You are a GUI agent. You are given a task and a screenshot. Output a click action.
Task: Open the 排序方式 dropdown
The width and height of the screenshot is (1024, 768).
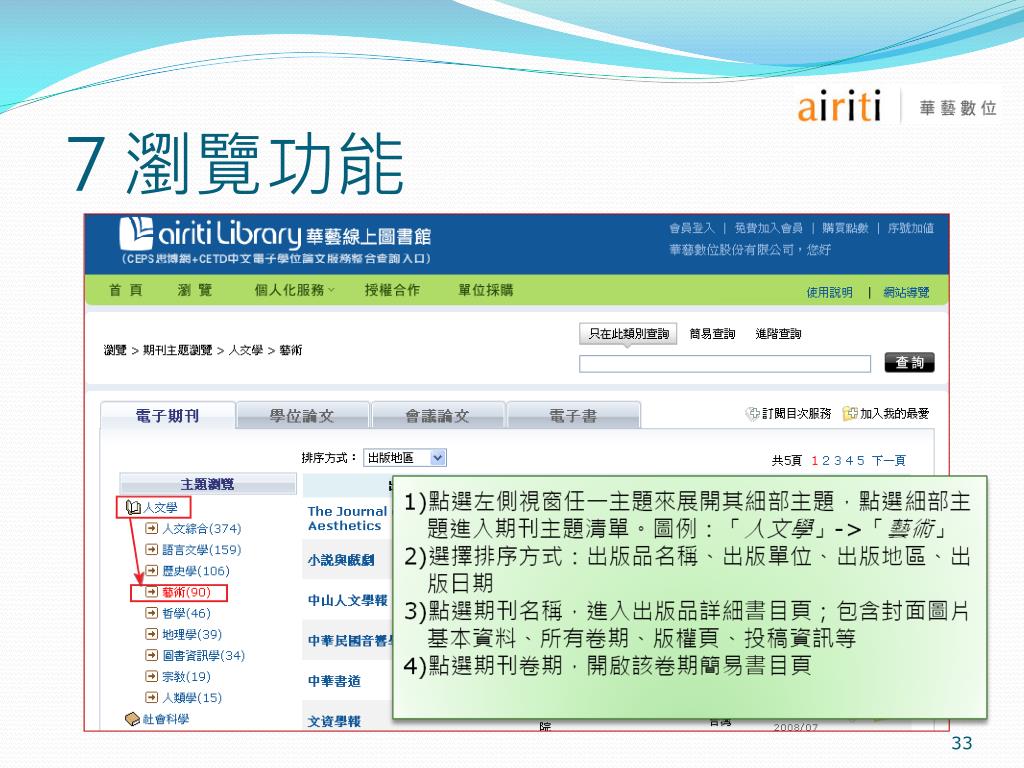point(405,458)
